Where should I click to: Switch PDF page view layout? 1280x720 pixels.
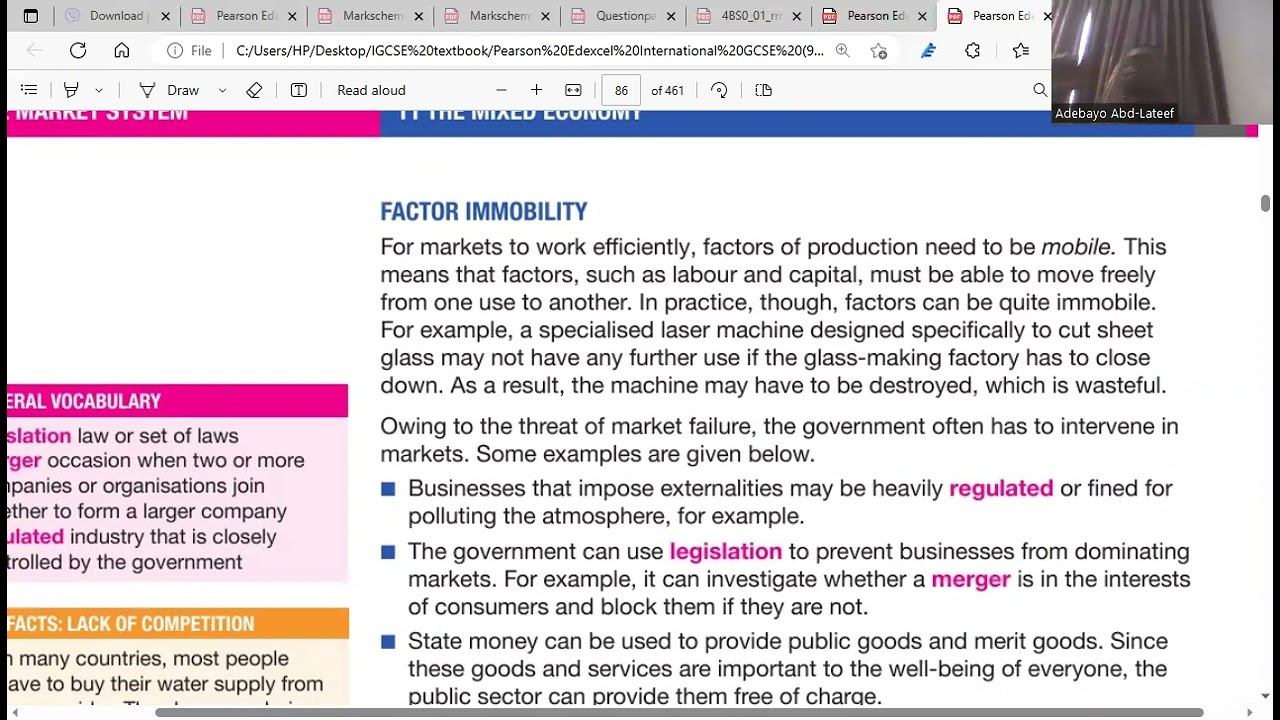[x=764, y=90]
